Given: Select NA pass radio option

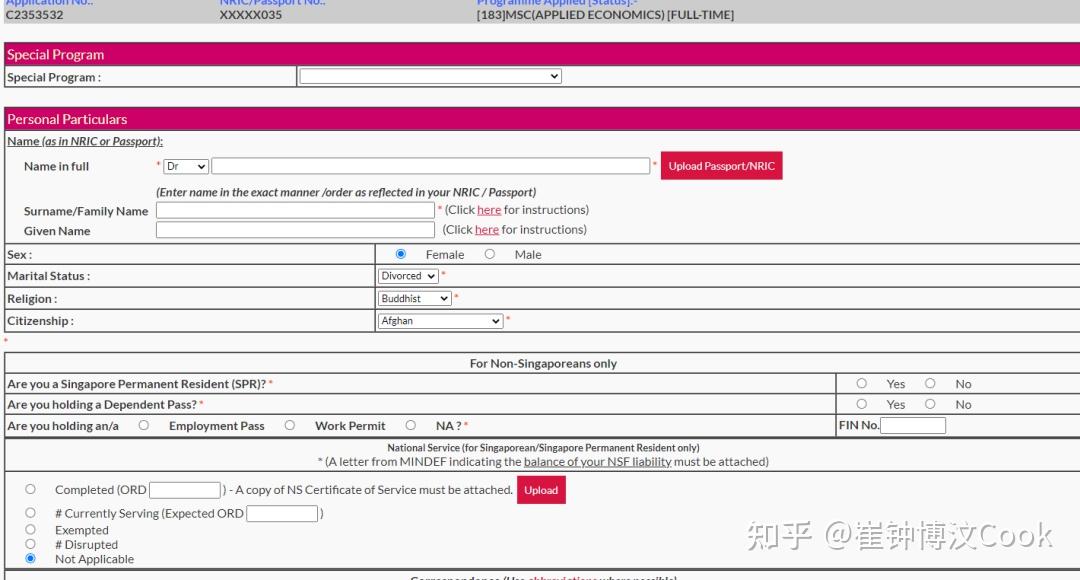Looking at the screenshot, I should pyautogui.click(x=411, y=426).
